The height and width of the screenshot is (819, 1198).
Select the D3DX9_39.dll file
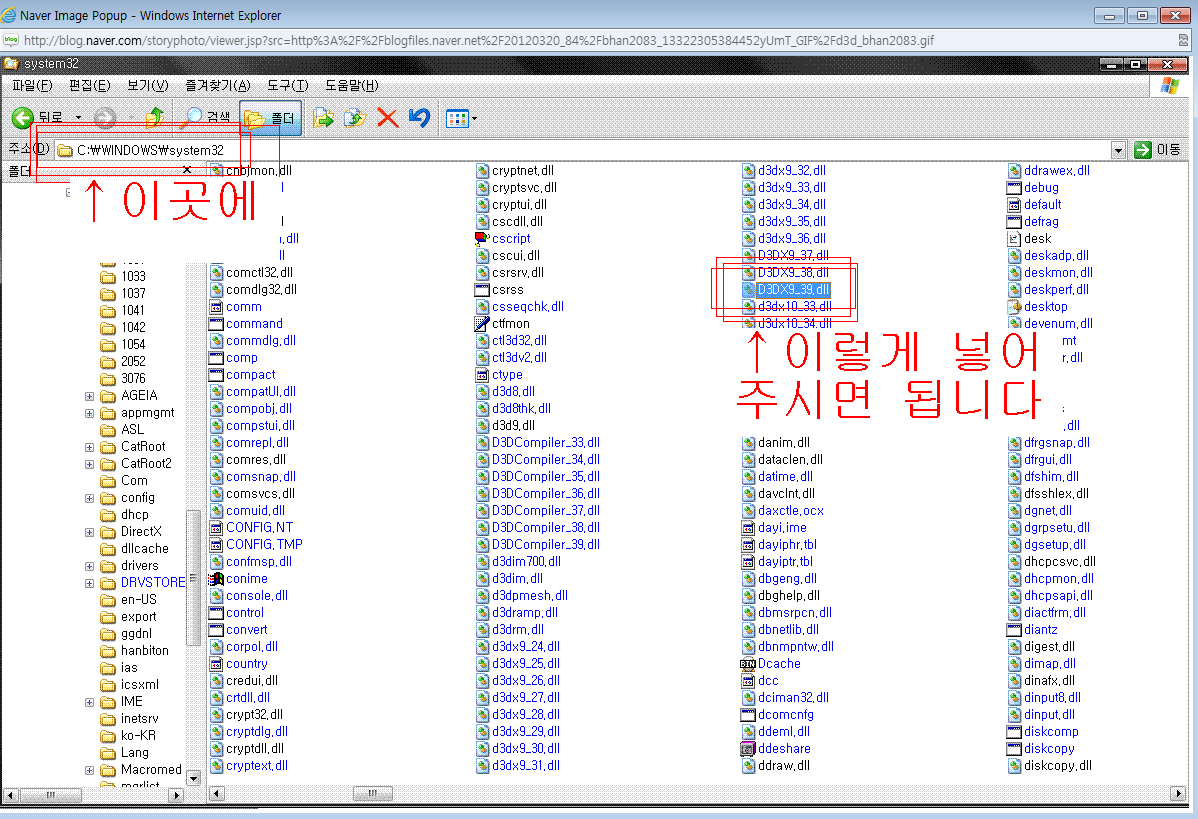[793, 289]
